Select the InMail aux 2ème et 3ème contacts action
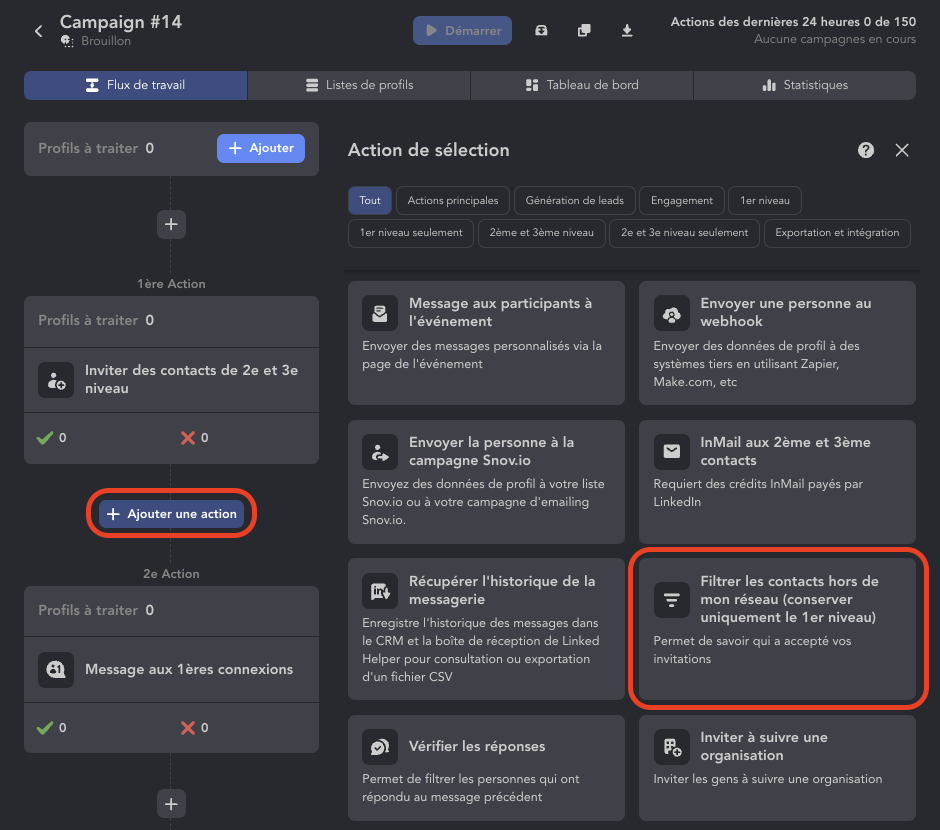940x830 pixels. [777, 482]
